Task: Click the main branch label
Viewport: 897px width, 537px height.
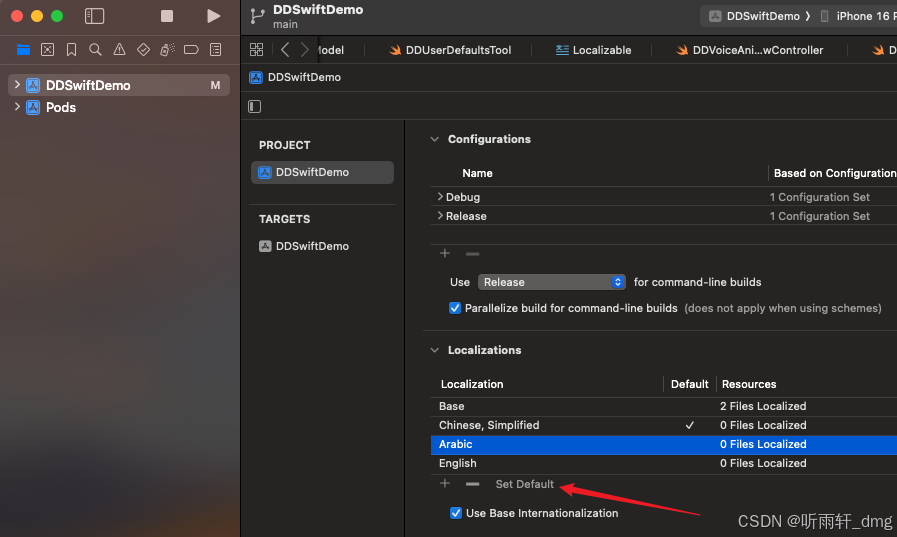Action: click(285, 25)
